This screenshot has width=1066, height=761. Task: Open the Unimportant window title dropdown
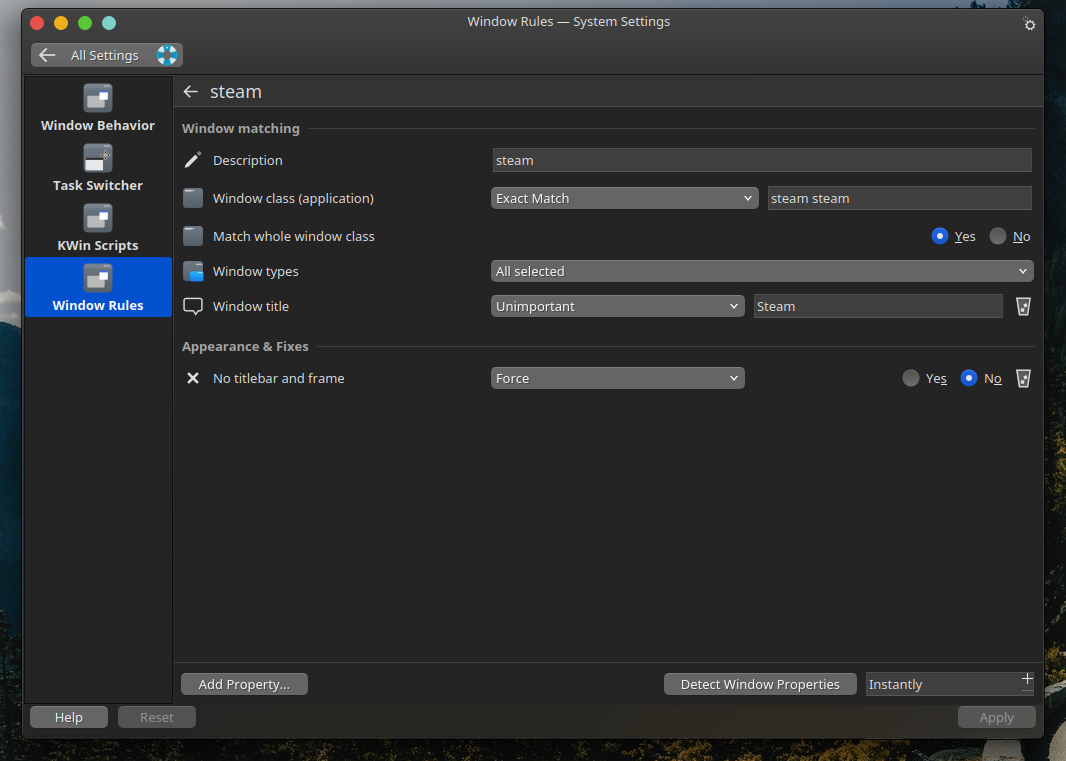[617, 307]
